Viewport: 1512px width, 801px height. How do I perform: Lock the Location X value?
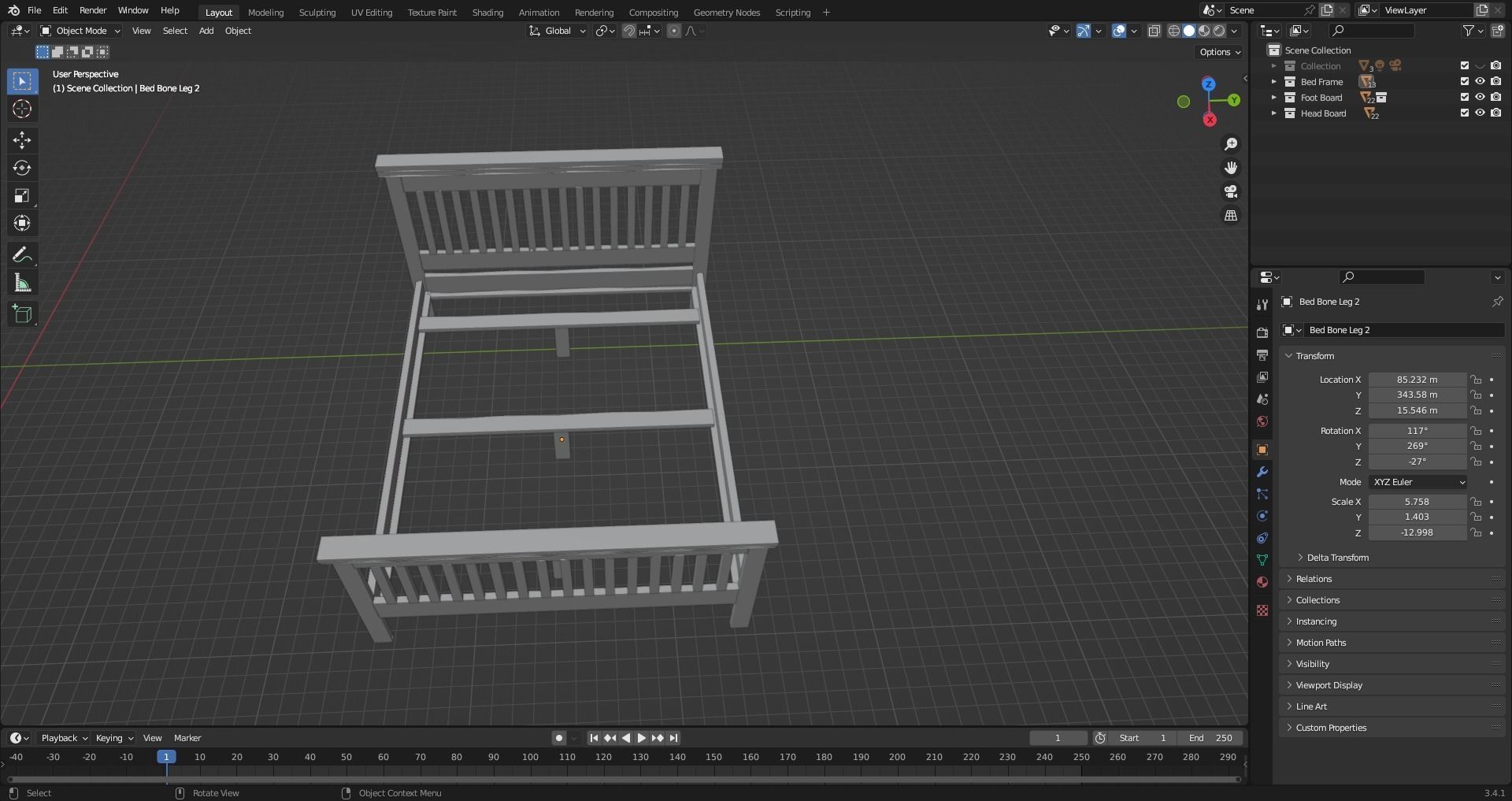(x=1476, y=380)
